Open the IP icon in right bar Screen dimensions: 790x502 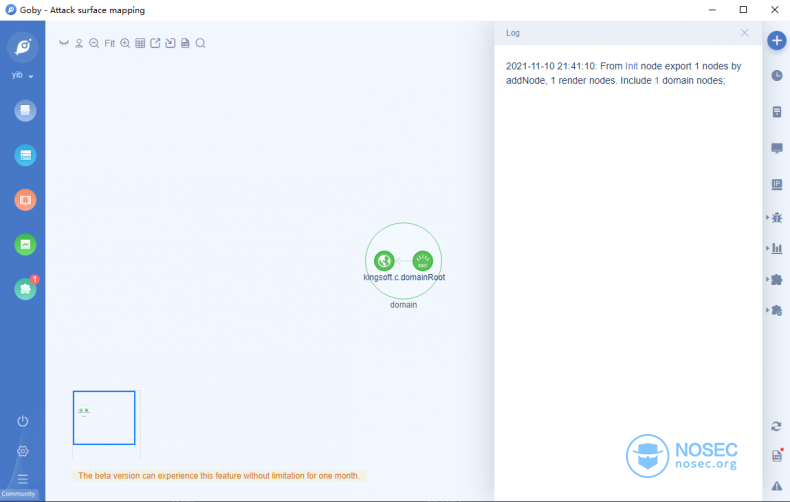pyautogui.click(x=777, y=184)
